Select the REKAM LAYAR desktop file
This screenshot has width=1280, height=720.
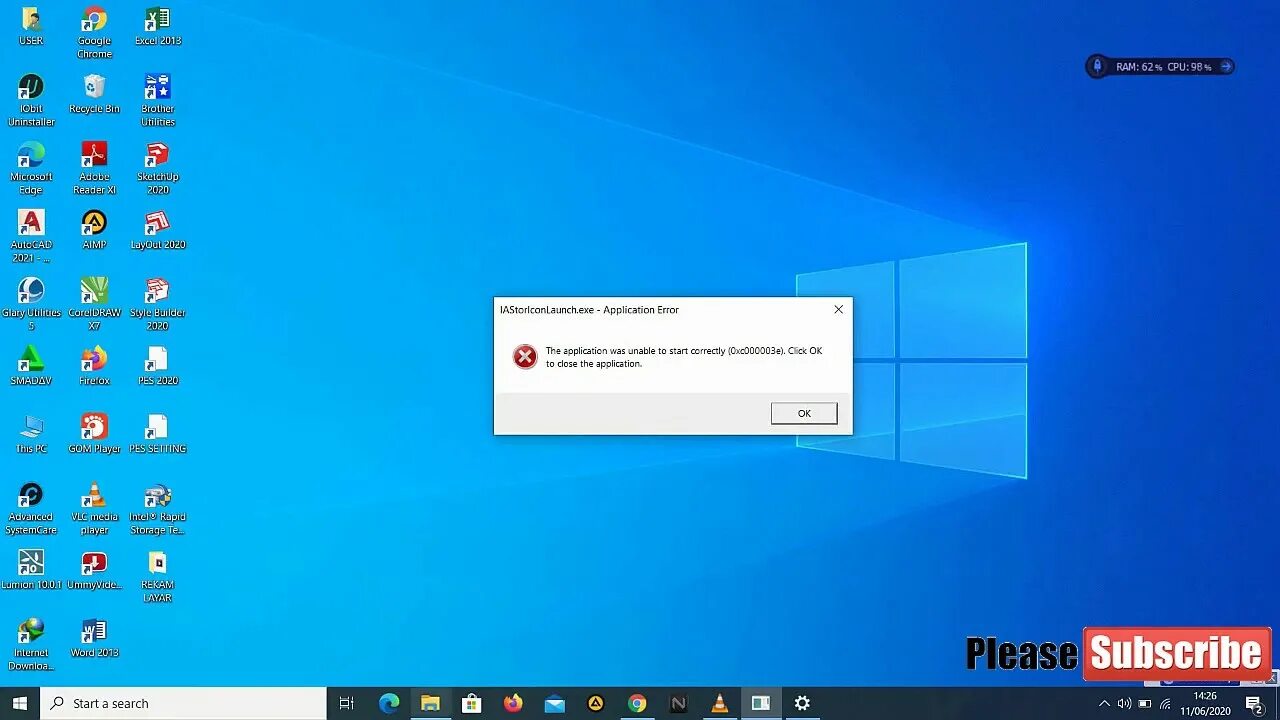158,577
